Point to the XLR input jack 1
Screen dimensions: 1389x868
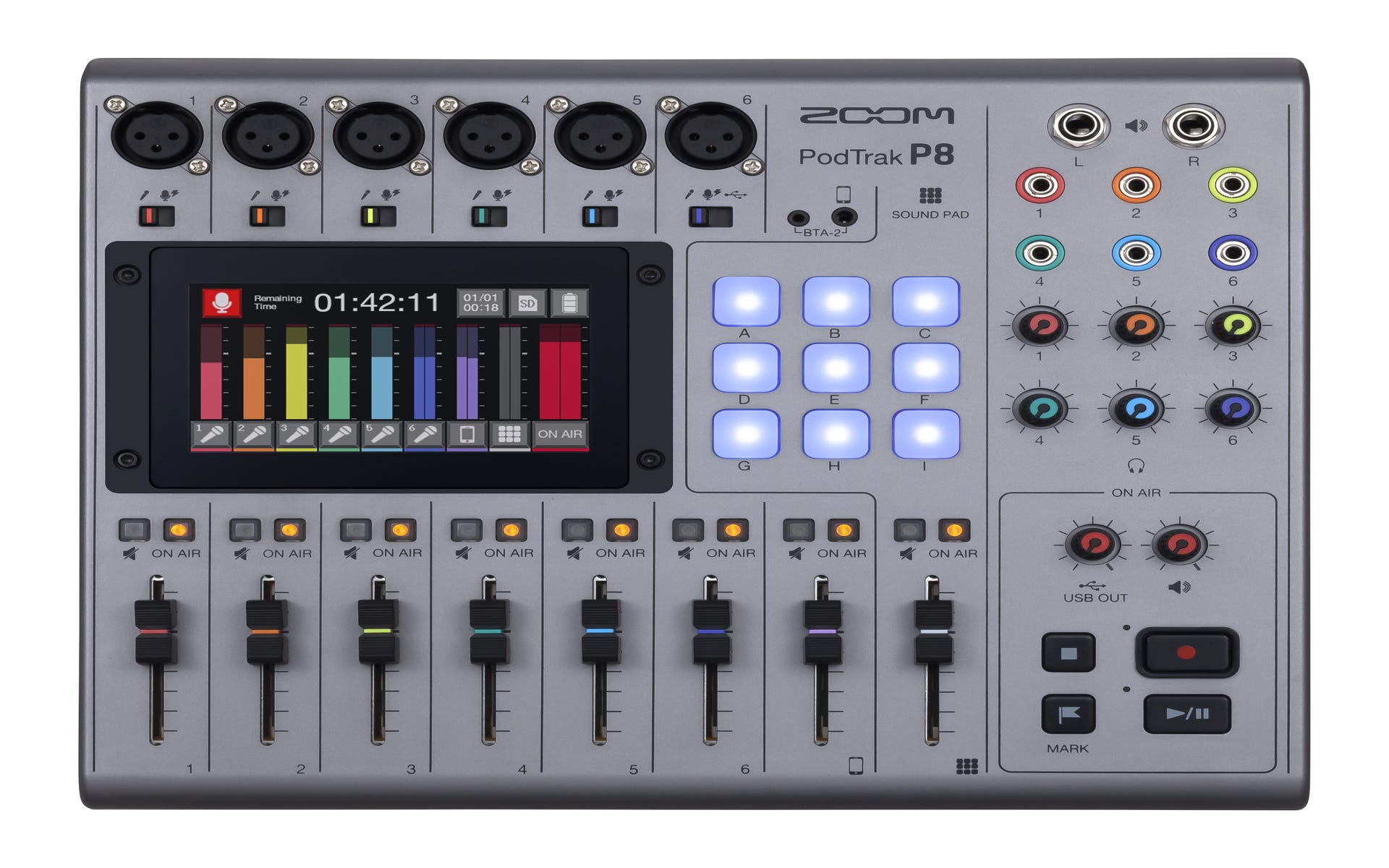pyautogui.click(x=157, y=135)
